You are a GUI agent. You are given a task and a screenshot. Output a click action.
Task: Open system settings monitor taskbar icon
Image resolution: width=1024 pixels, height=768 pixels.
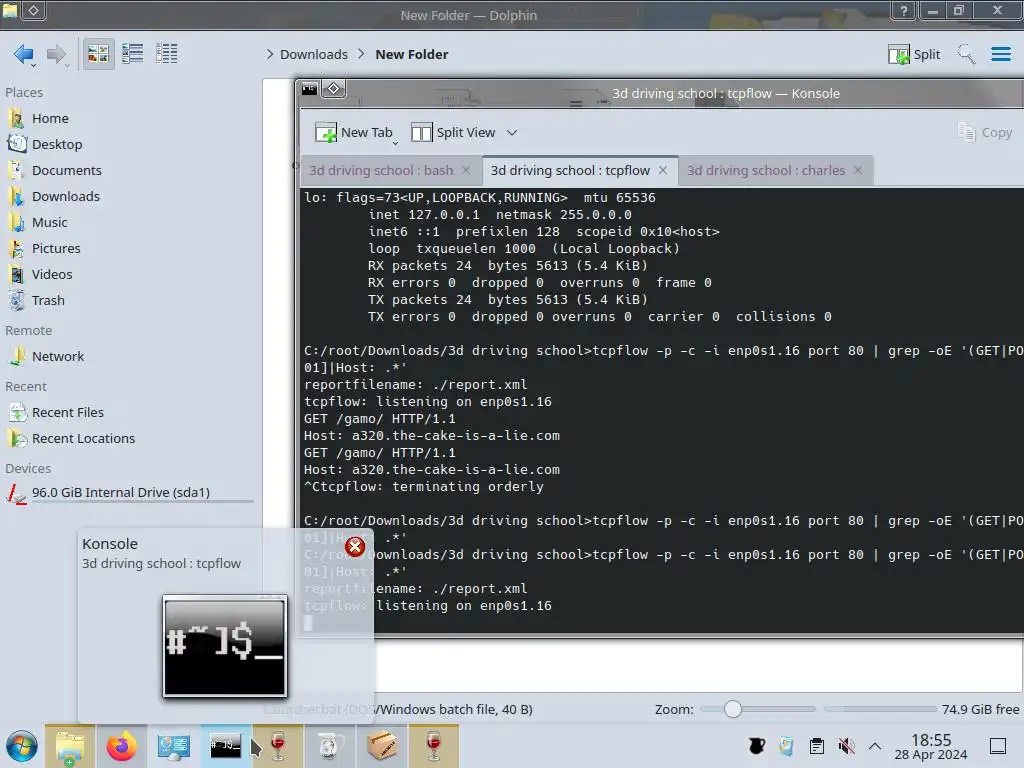click(x=174, y=746)
